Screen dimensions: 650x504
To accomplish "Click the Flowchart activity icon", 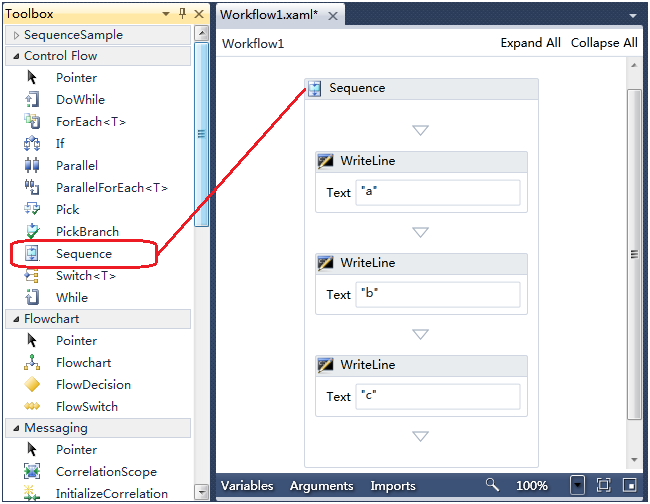I will tap(32, 362).
